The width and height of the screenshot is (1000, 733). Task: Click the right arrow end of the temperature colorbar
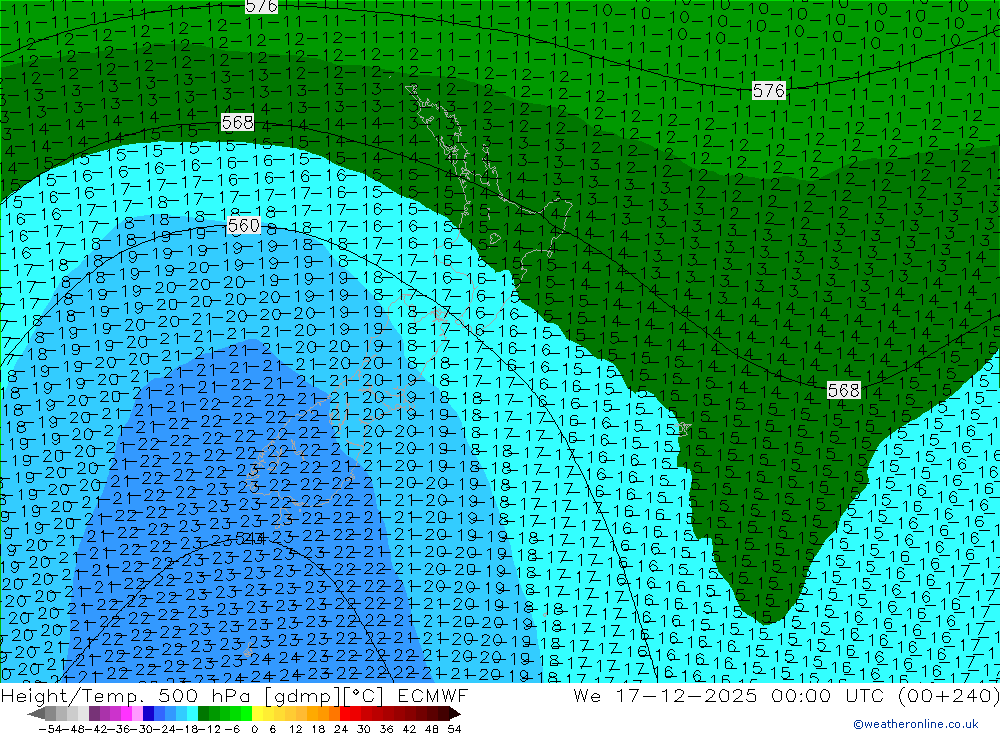click(454, 713)
